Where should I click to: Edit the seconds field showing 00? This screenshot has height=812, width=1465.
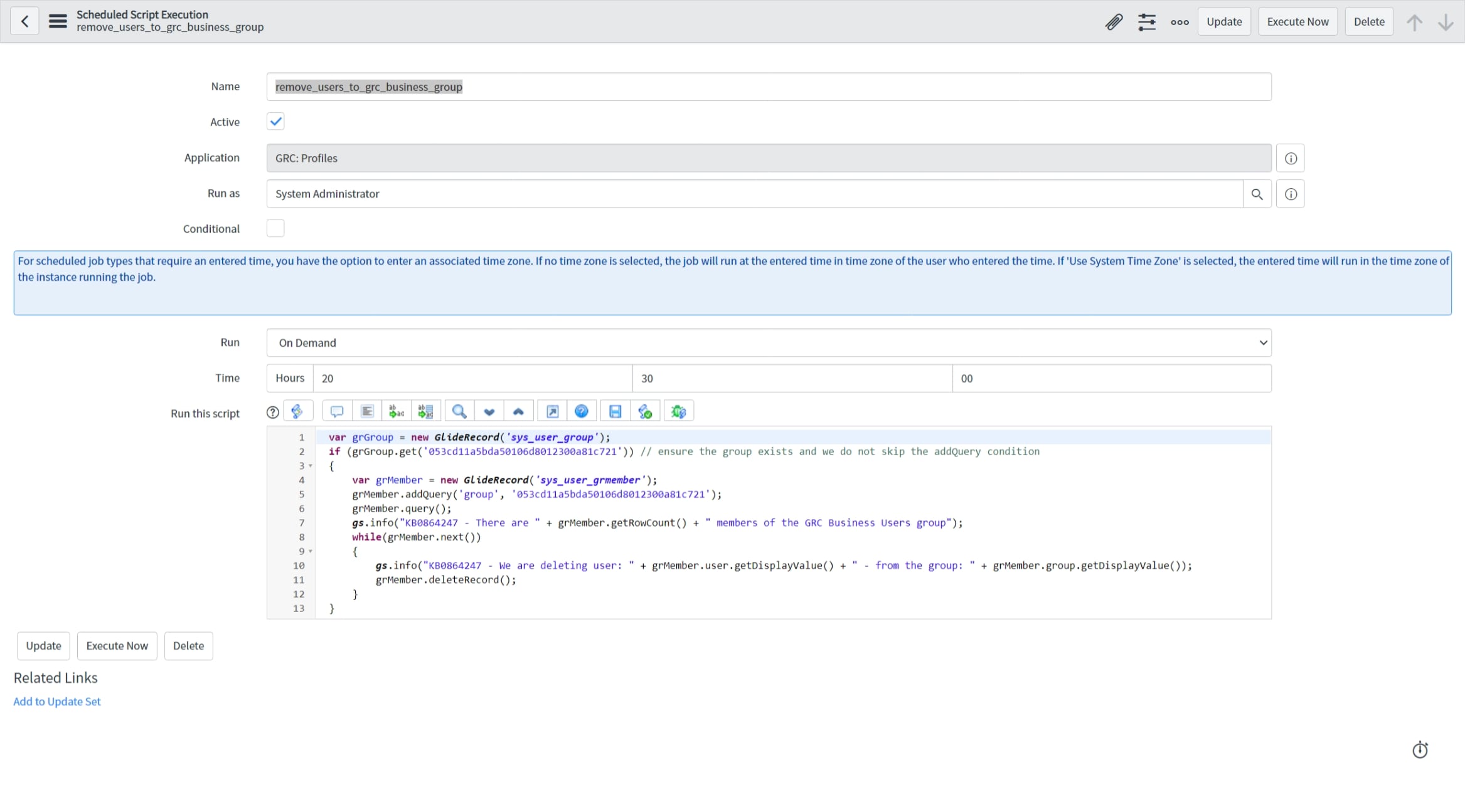click(1112, 379)
